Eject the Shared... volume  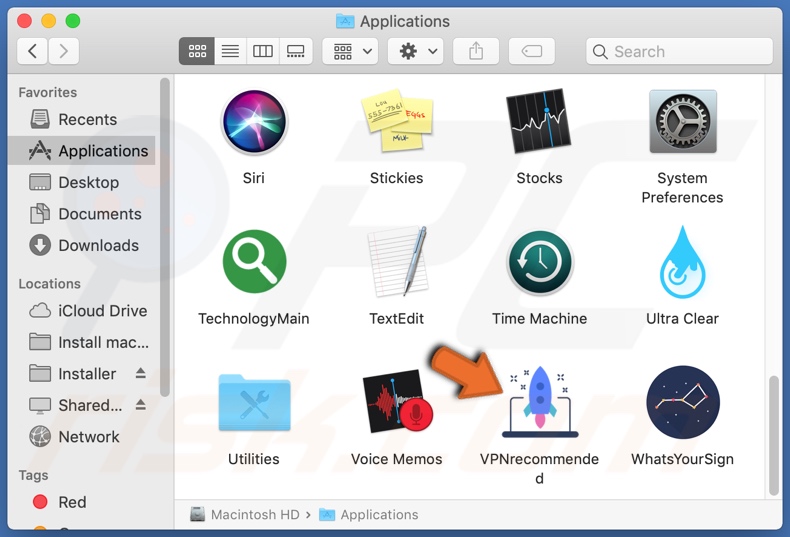tap(141, 405)
